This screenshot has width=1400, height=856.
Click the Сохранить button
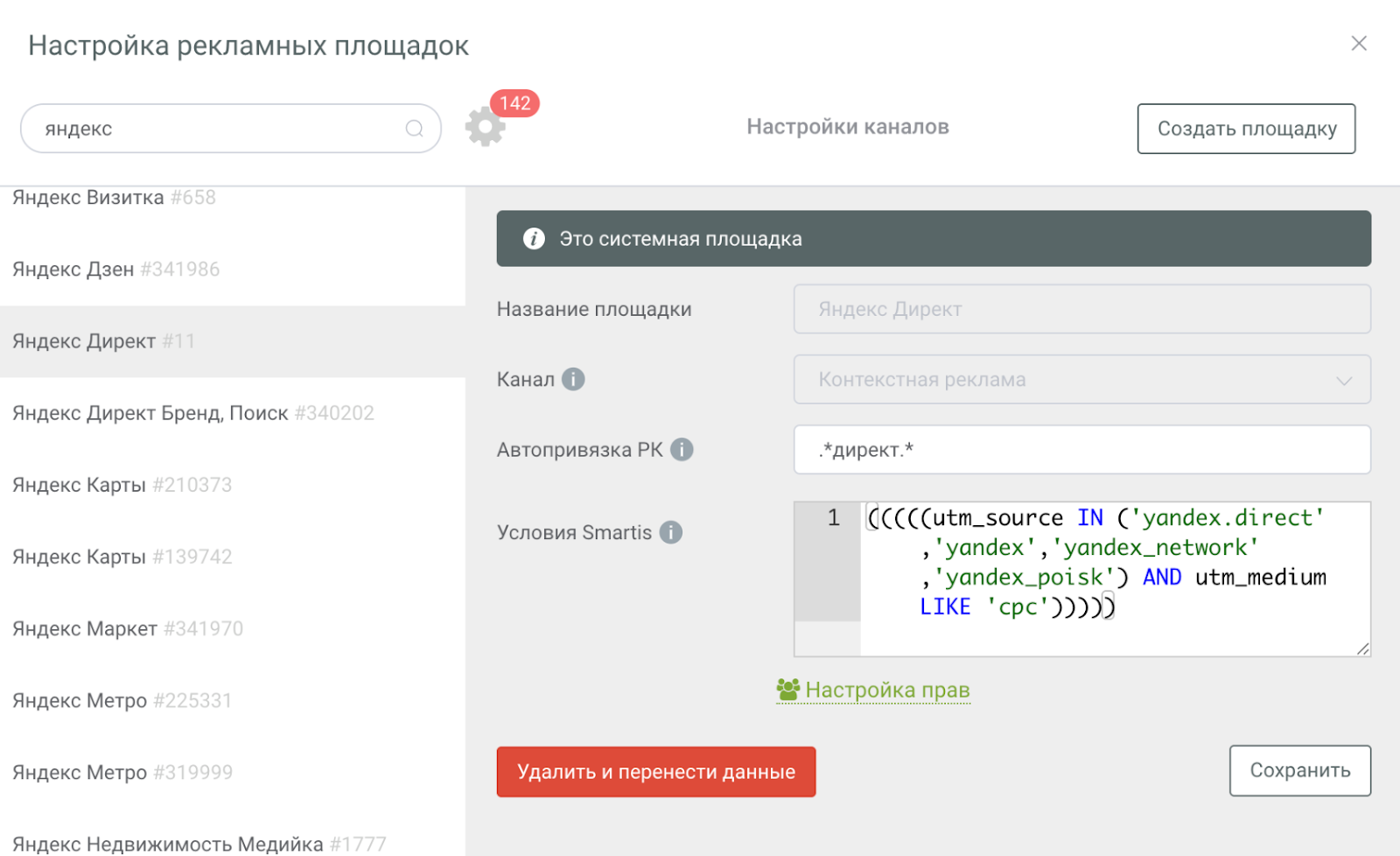pyautogui.click(x=1299, y=770)
